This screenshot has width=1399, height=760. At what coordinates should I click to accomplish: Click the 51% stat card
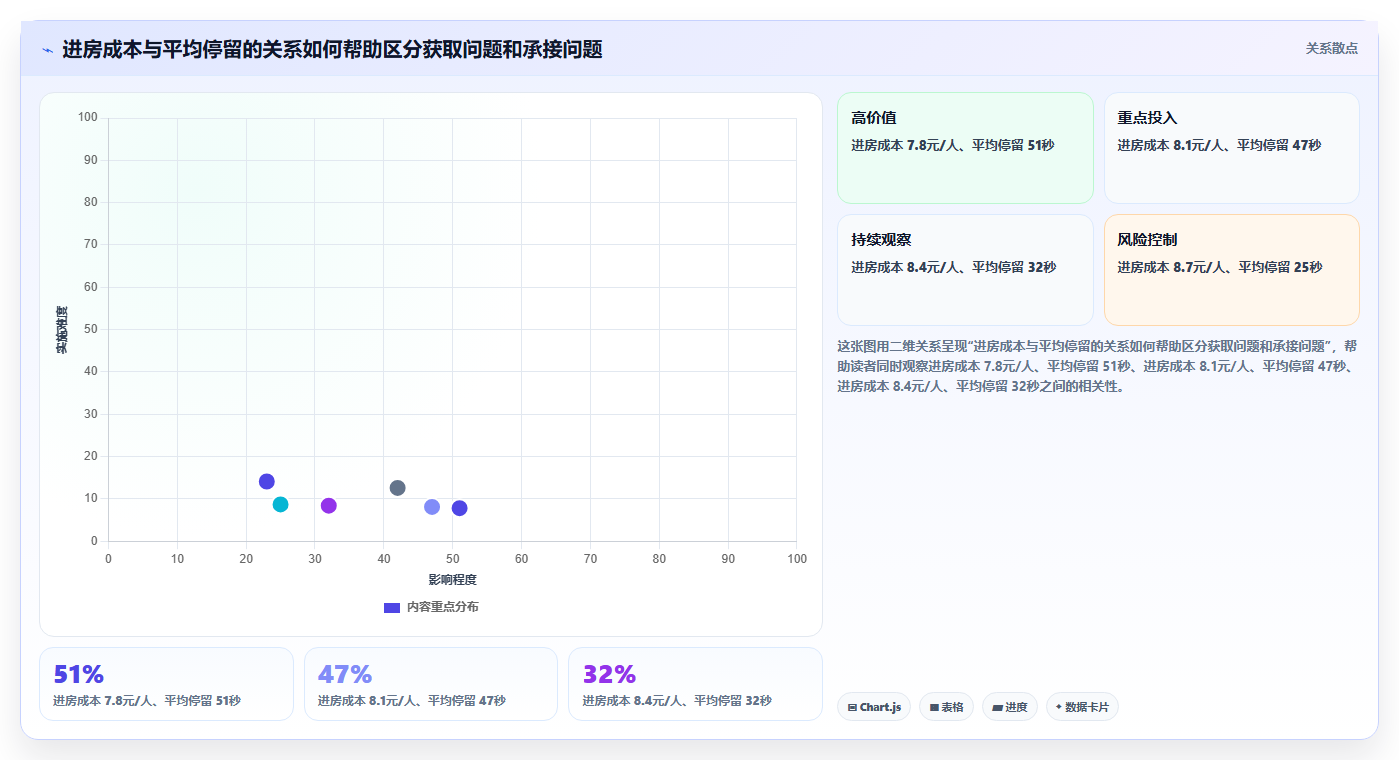[x=166, y=684]
